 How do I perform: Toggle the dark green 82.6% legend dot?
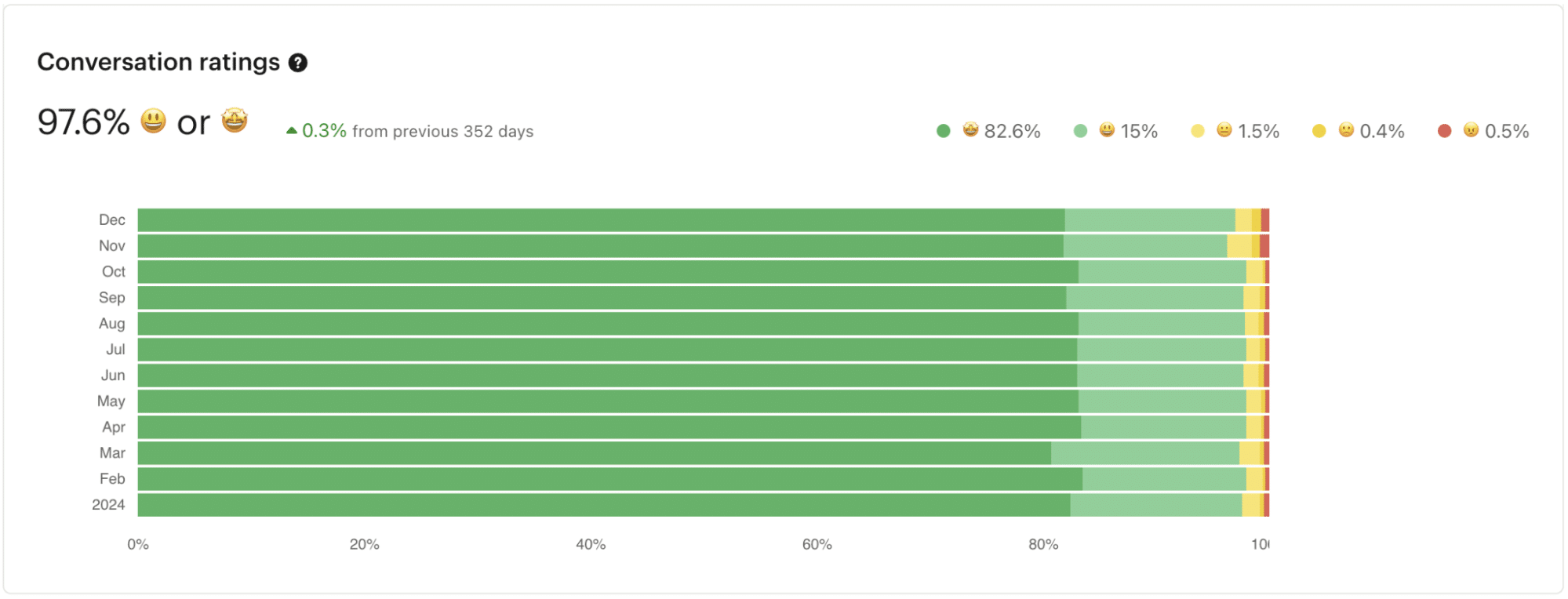coord(944,131)
